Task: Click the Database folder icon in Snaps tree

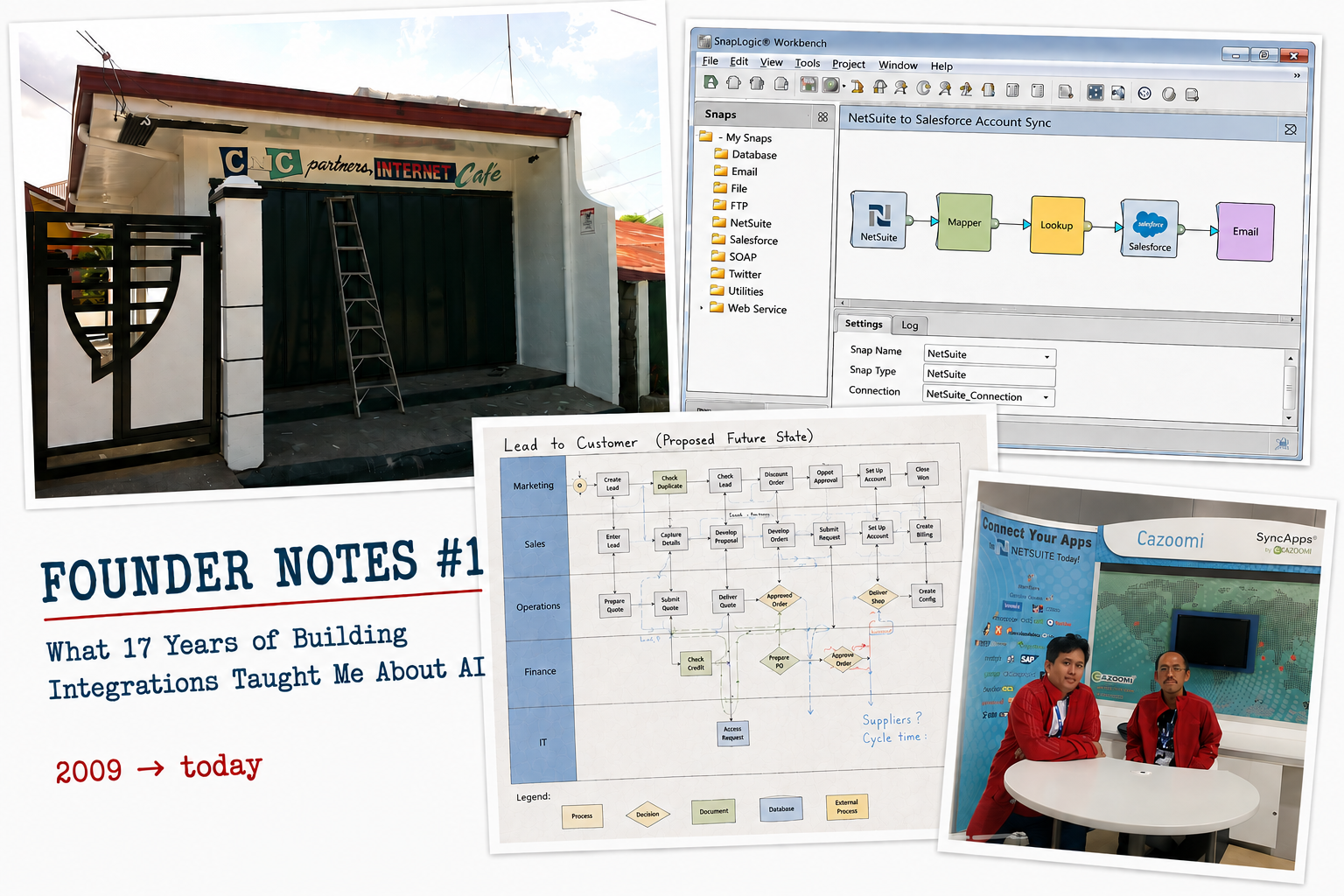Action: [x=721, y=154]
